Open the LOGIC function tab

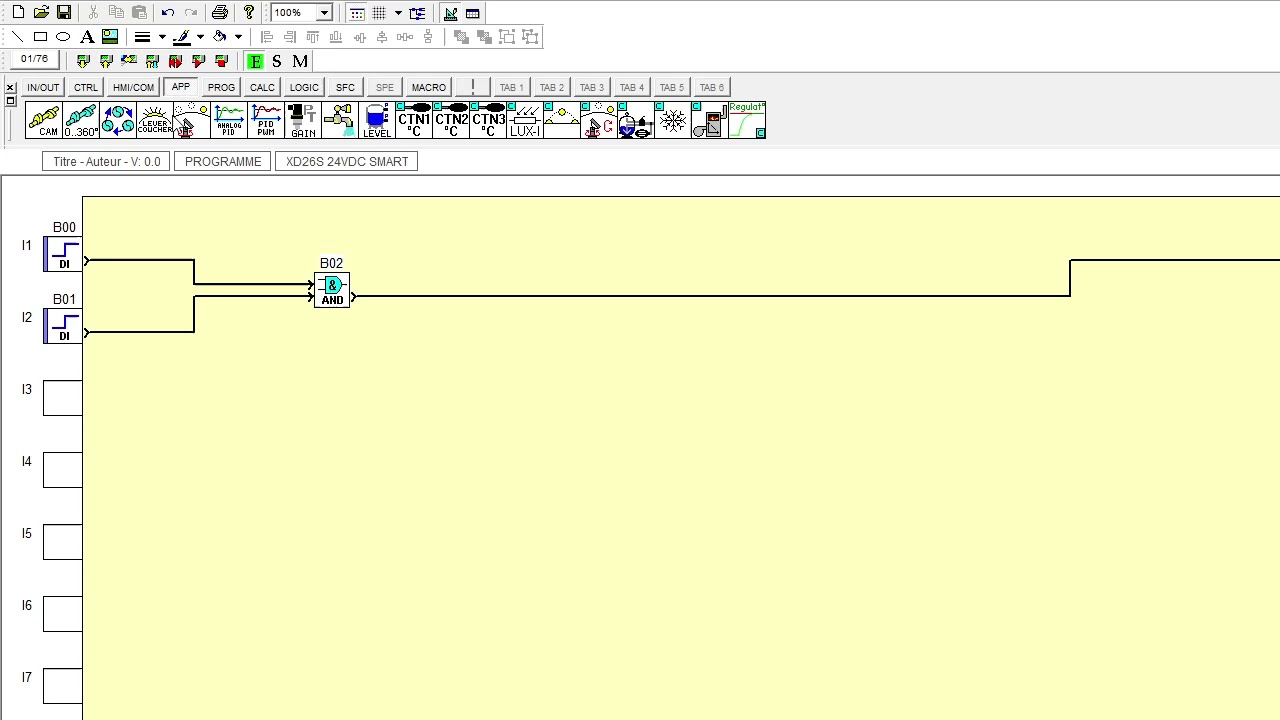(304, 87)
